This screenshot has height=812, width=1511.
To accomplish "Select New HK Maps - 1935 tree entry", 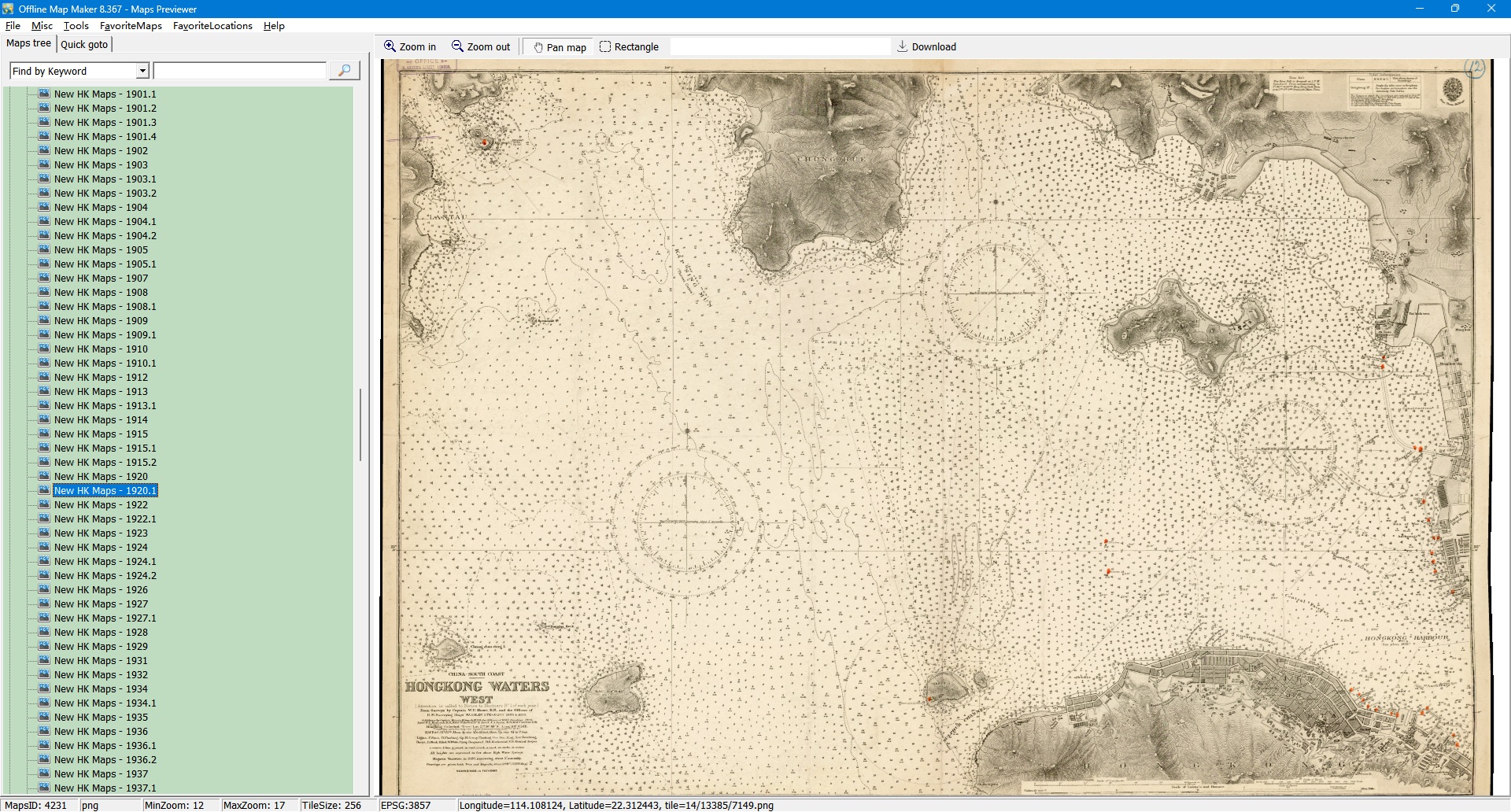I will tap(101, 717).
